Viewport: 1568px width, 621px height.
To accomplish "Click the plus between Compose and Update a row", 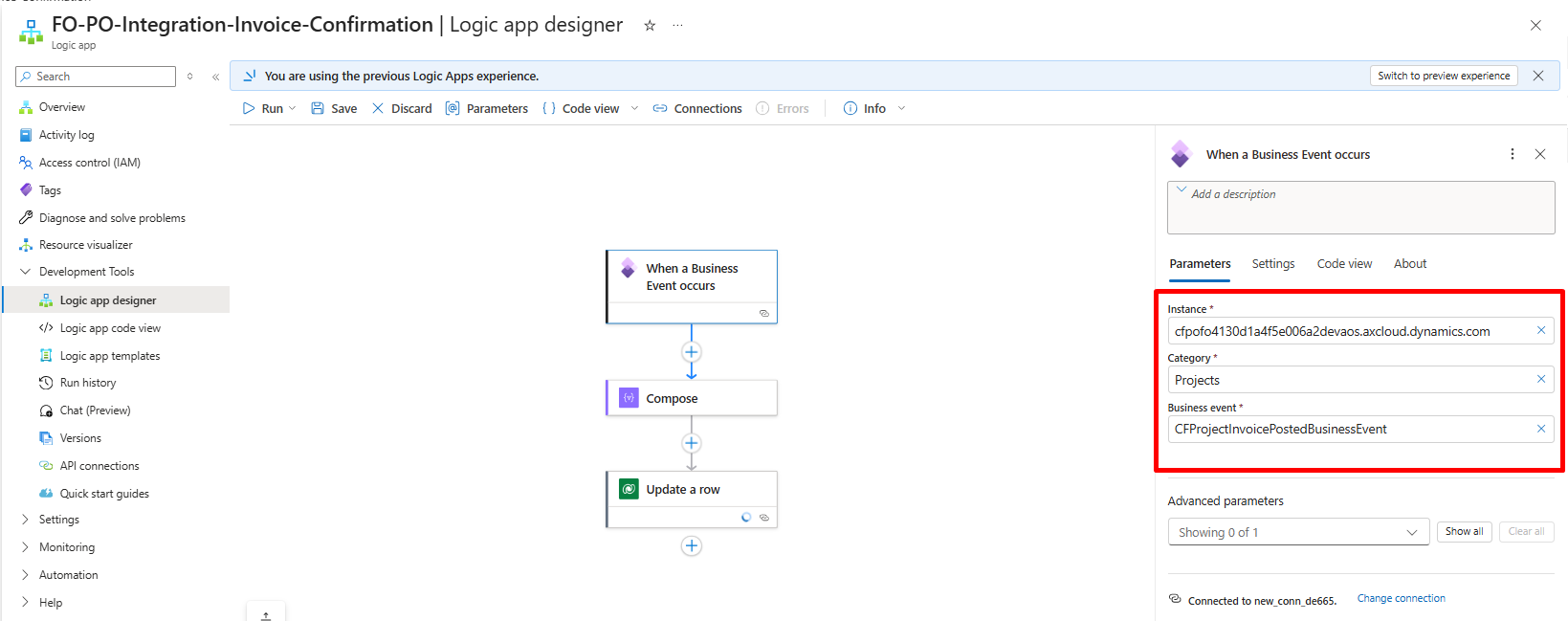I will point(692,443).
